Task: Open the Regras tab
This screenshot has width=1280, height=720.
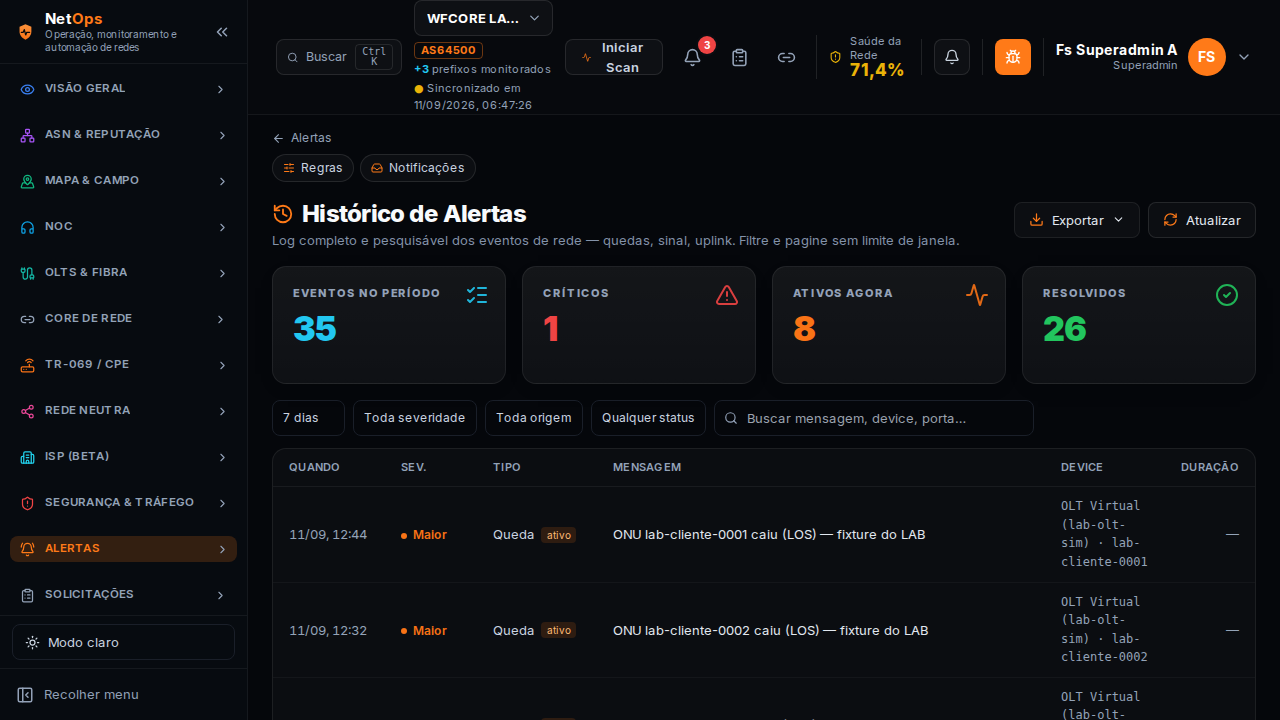Action: coord(313,168)
